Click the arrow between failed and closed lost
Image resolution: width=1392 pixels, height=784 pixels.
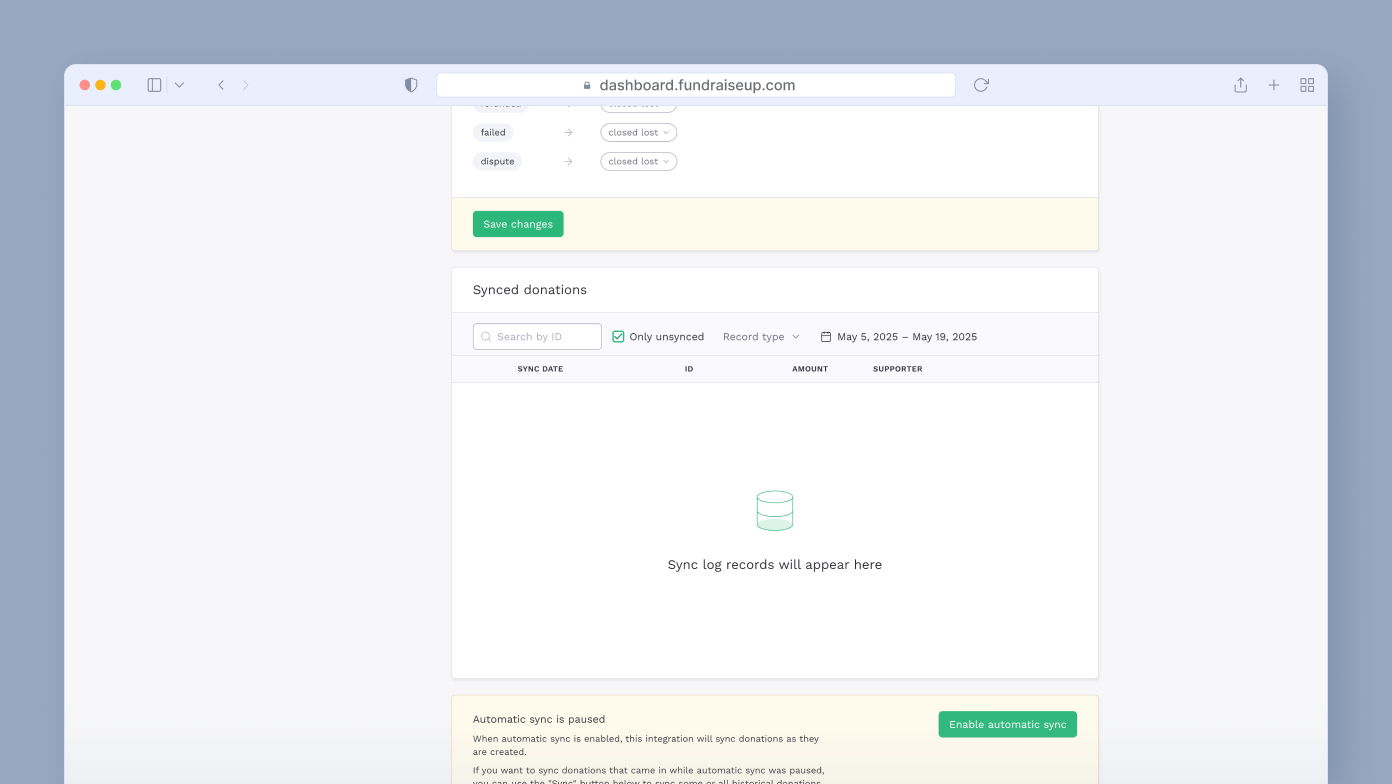[568, 132]
